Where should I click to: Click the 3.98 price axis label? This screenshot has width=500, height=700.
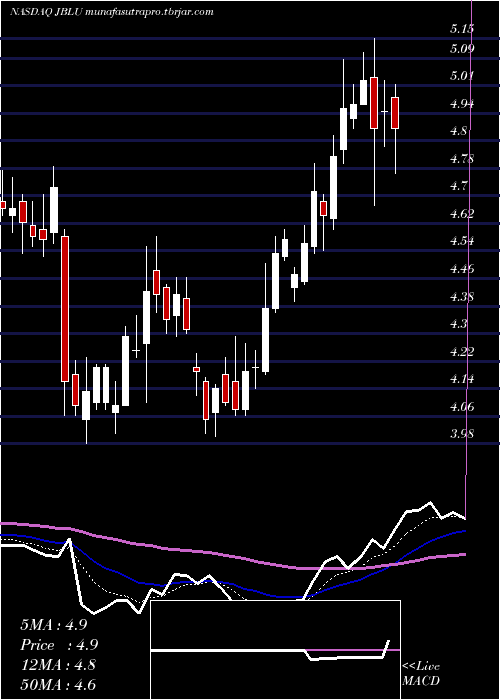click(462, 434)
